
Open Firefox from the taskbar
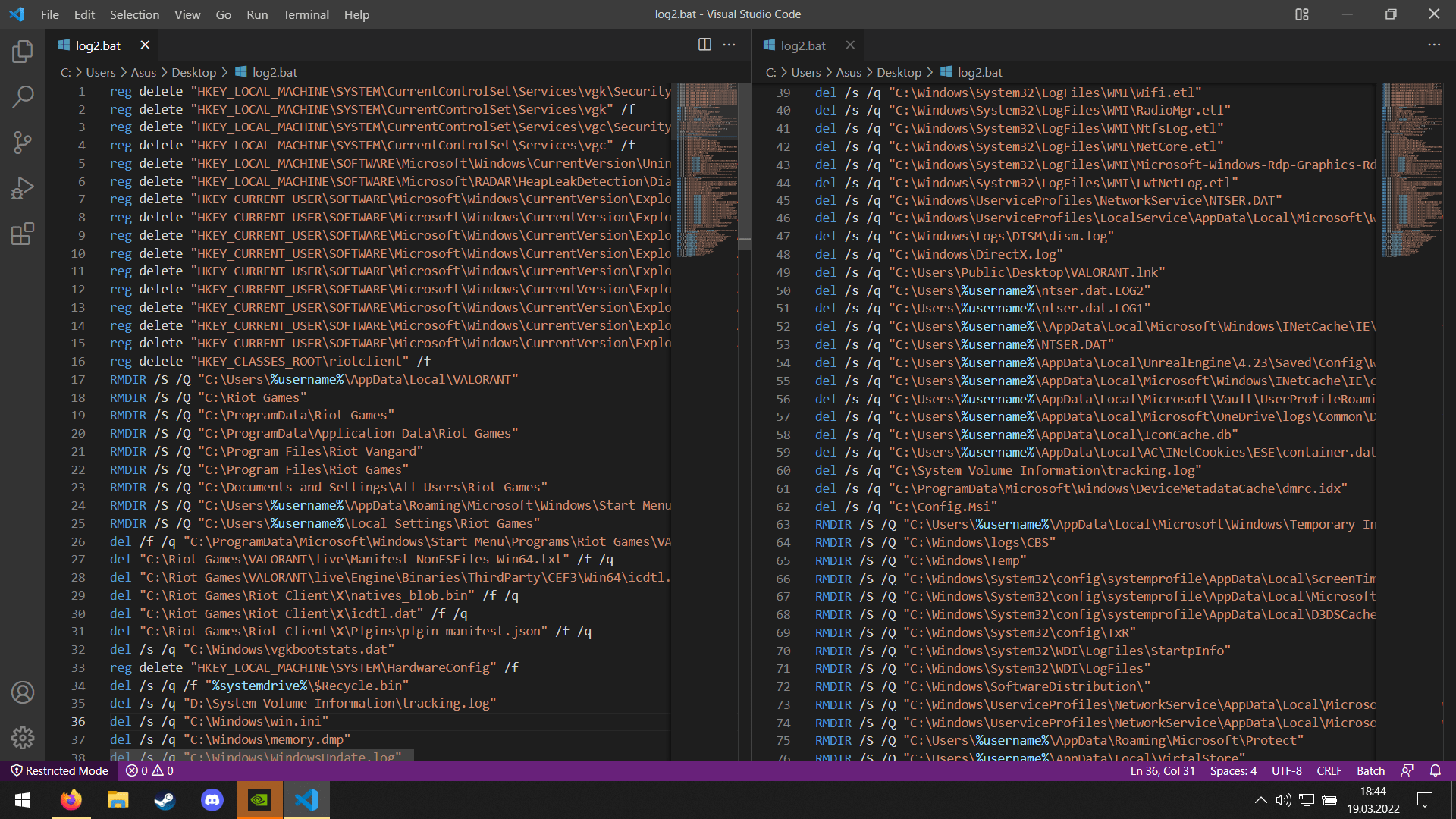[x=71, y=800]
